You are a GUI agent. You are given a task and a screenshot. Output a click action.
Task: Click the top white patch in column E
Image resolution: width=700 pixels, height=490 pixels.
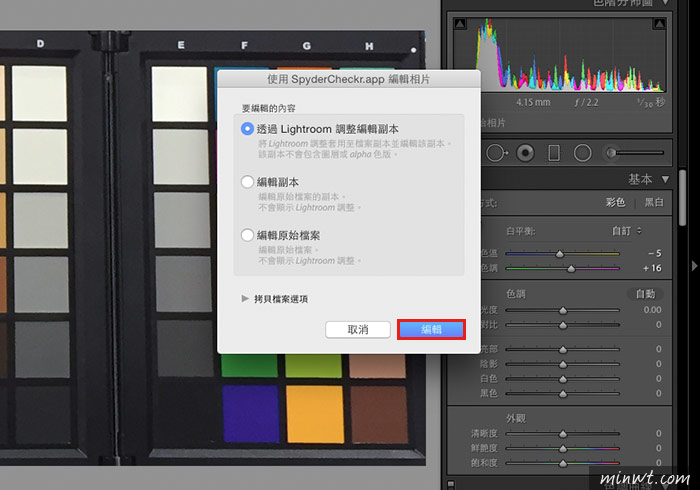click(179, 94)
